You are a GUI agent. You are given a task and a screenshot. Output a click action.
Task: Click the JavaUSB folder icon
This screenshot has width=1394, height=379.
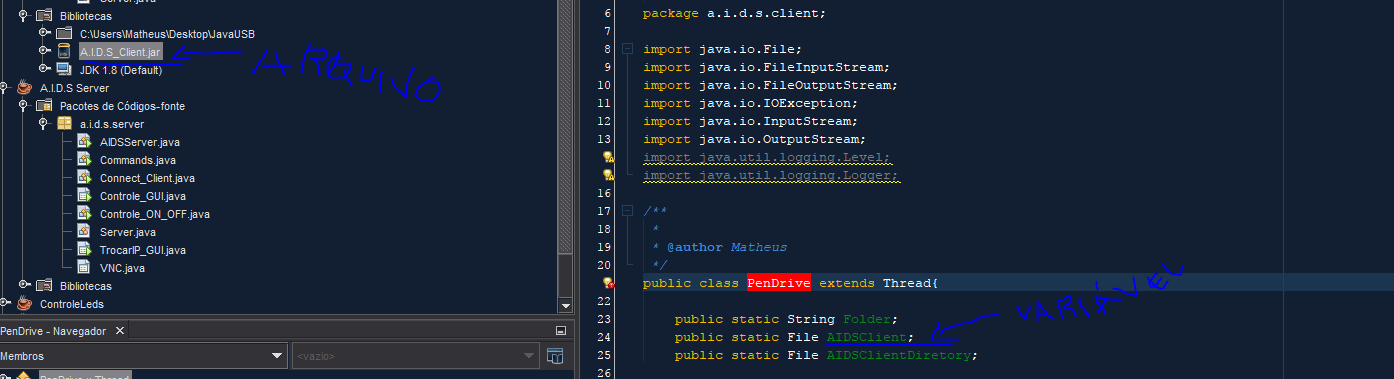click(63, 33)
